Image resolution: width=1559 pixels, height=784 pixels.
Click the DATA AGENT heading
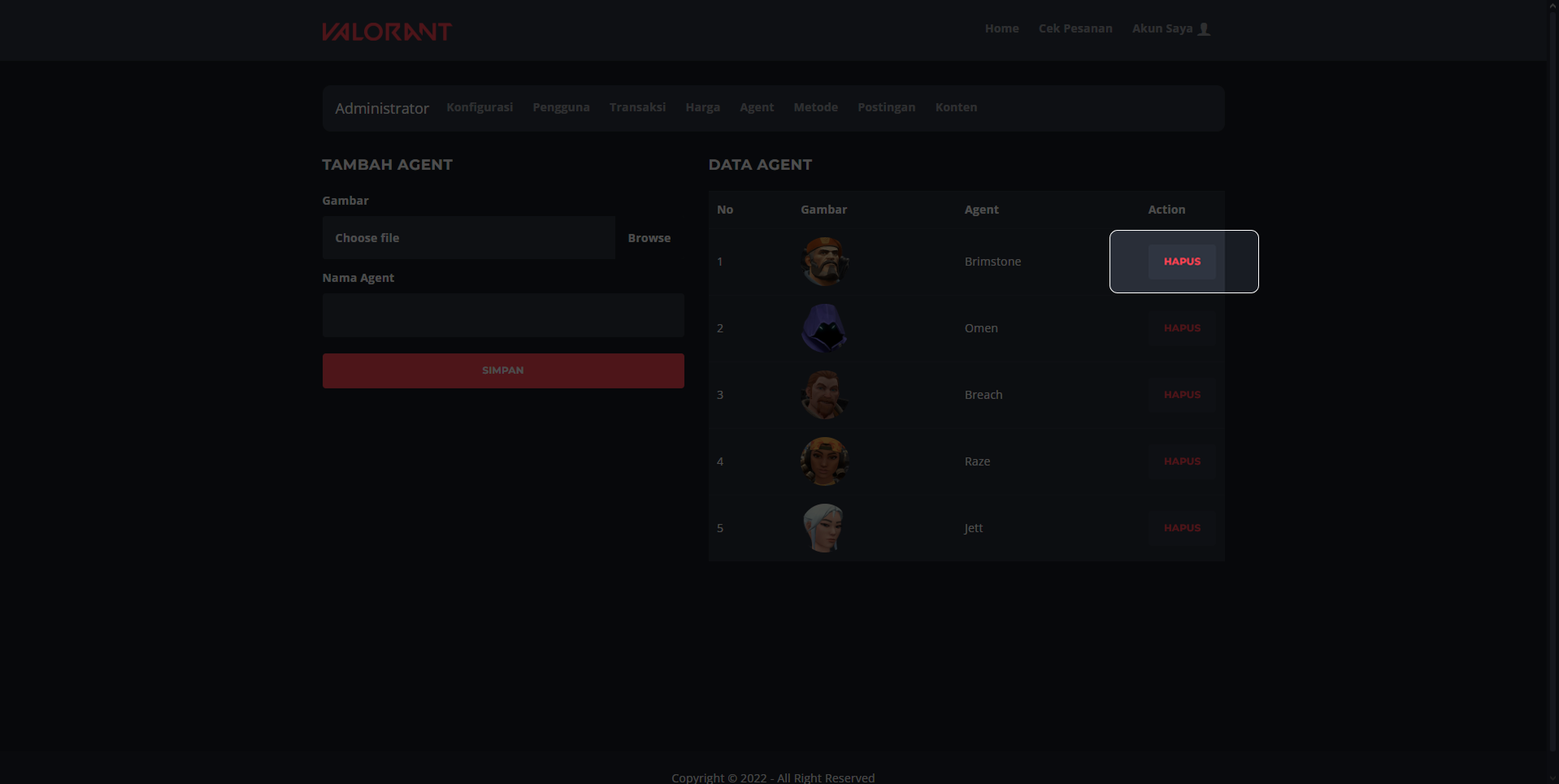pos(760,165)
